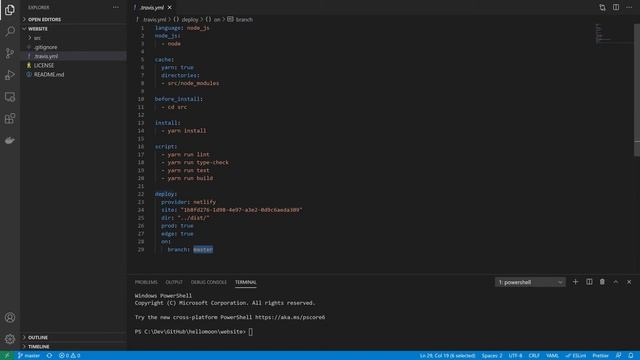The image size is (640, 360).
Task: Click deploy in the breadcrumb
Action: tap(190, 20)
